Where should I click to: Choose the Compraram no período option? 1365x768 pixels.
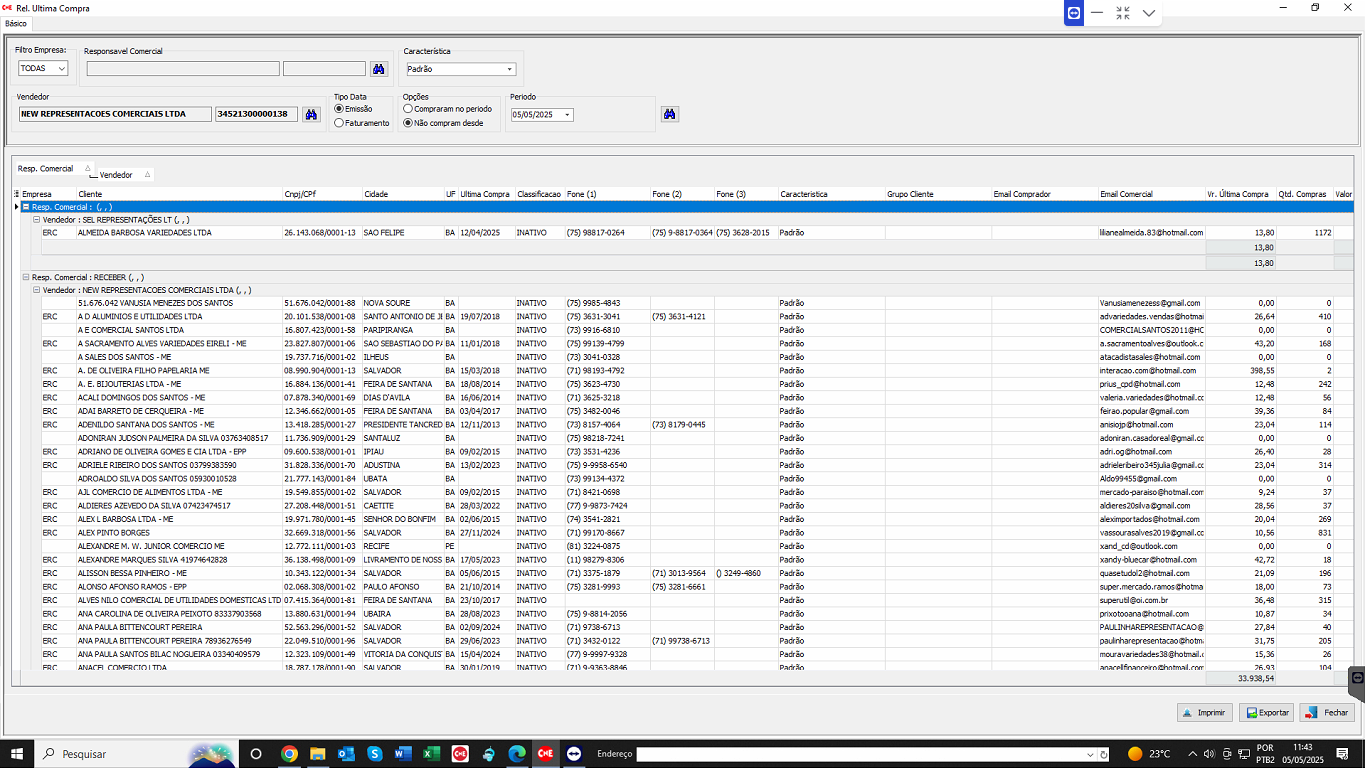(x=408, y=109)
